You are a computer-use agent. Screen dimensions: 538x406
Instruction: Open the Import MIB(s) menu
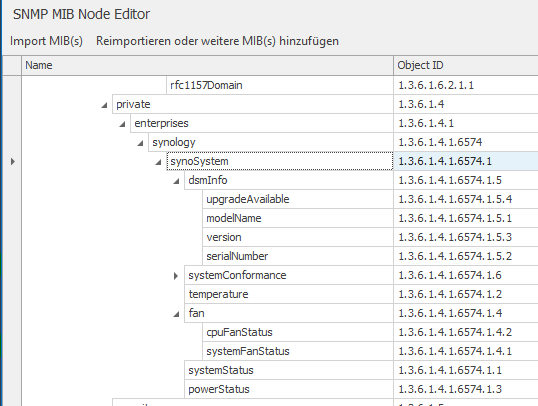coord(46,41)
